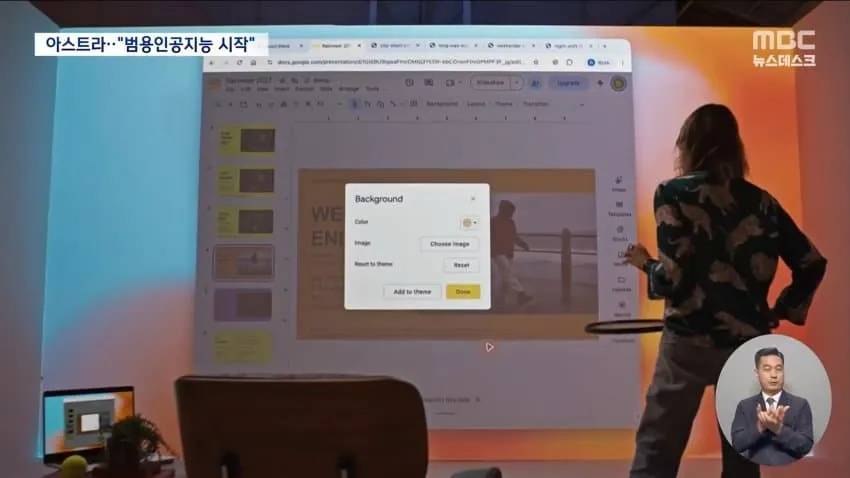850x478 pixels.
Task: Click the Transition toolbar button
Action: click(x=536, y=104)
